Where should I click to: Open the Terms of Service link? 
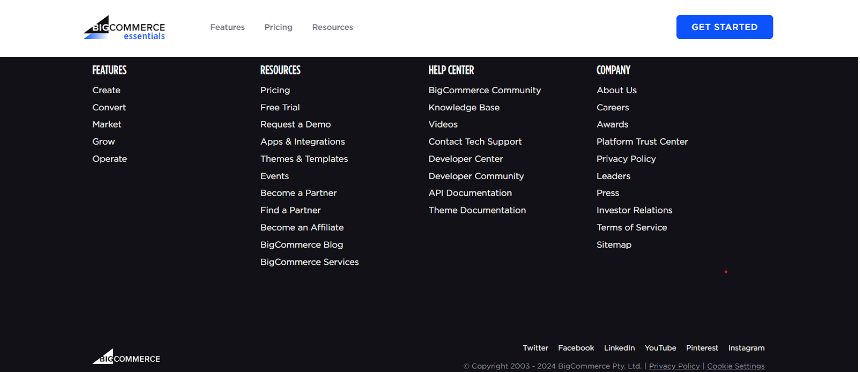(632, 228)
